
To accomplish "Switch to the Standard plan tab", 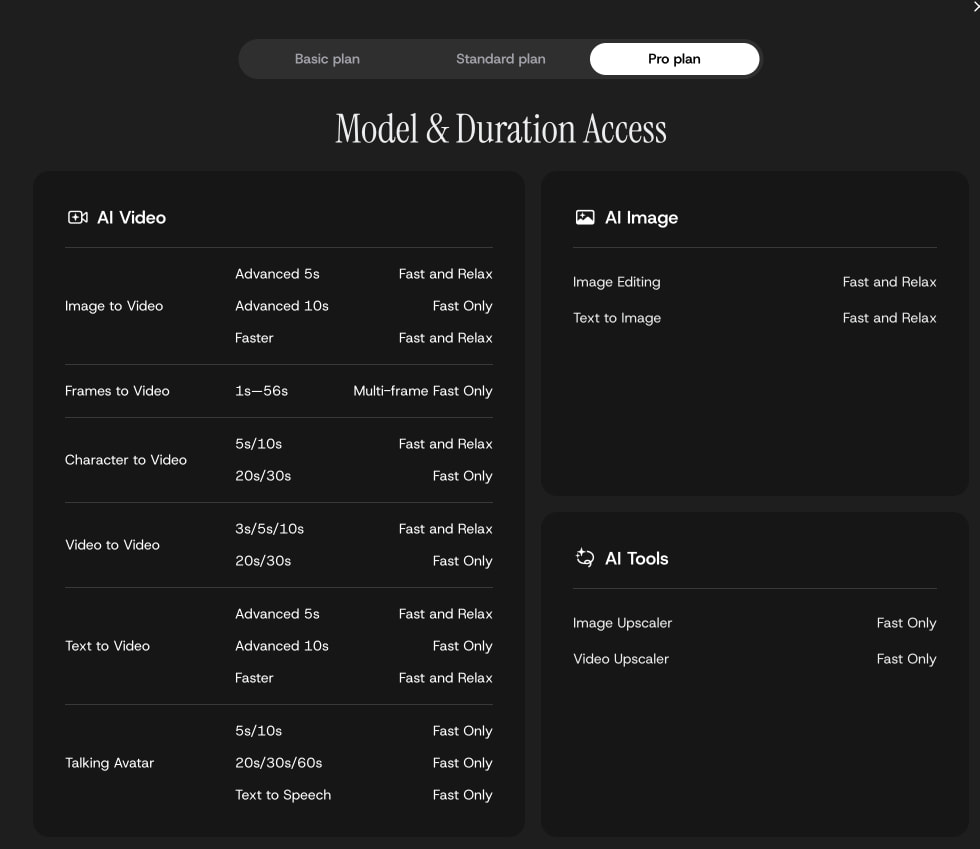I will [501, 59].
